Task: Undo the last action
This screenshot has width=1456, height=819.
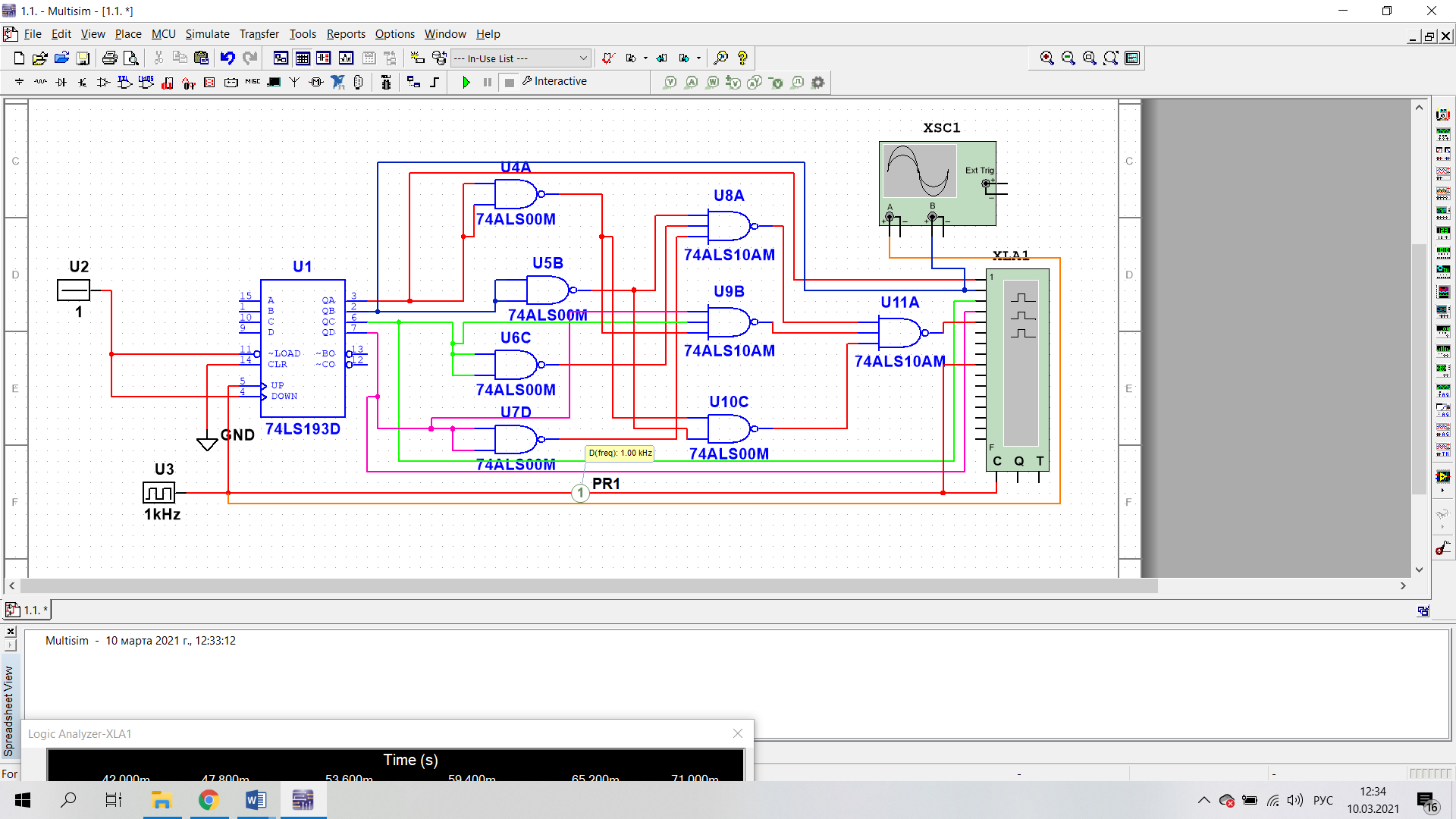Action: pyautogui.click(x=227, y=58)
